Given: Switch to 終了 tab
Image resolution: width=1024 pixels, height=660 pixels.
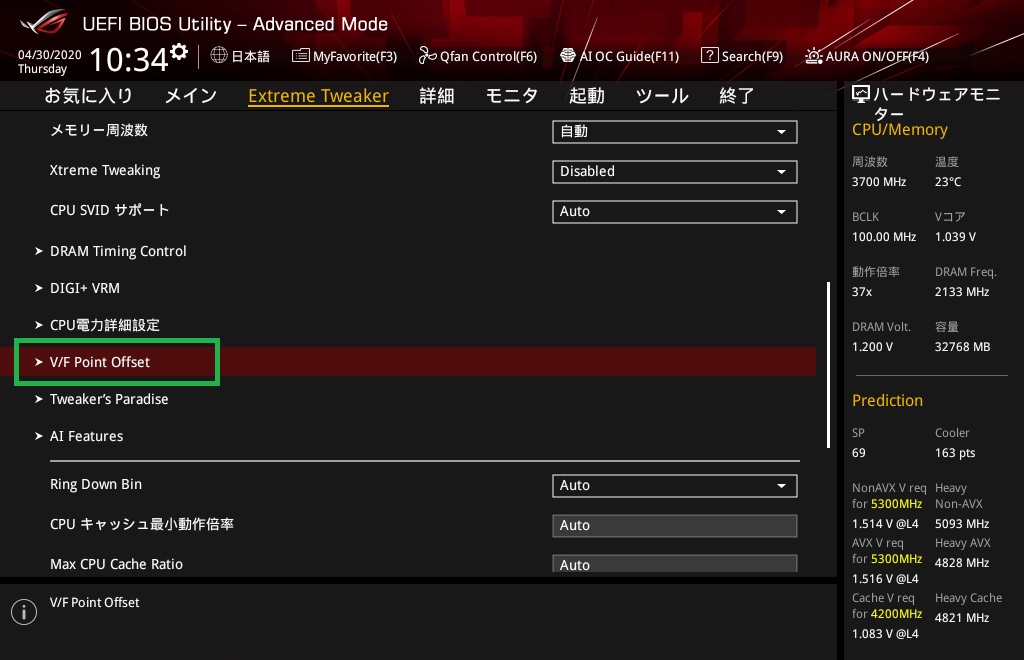Looking at the screenshot, I should [x=737, y=96].
